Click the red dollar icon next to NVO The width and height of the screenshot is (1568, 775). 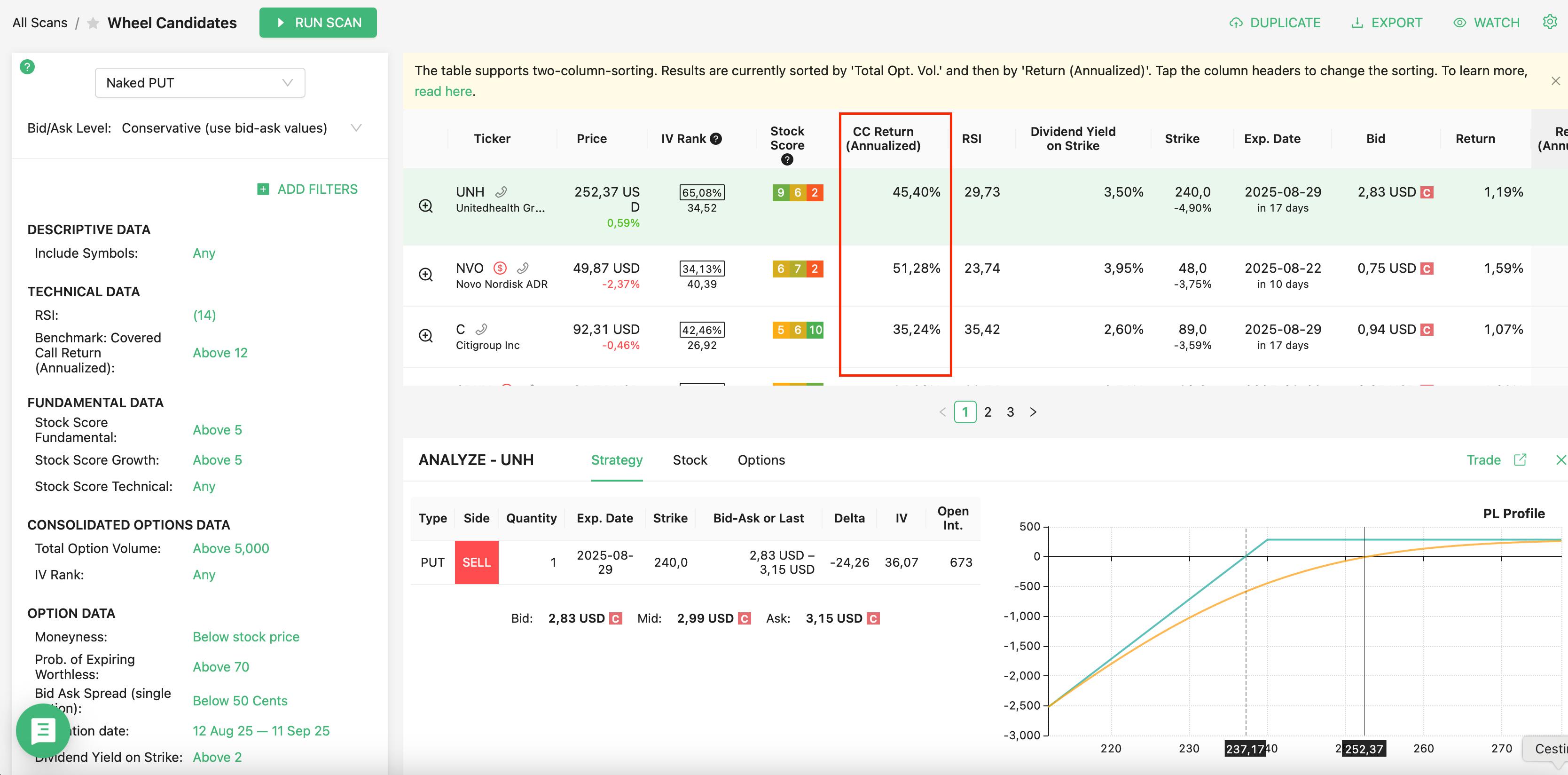point(500,268)
